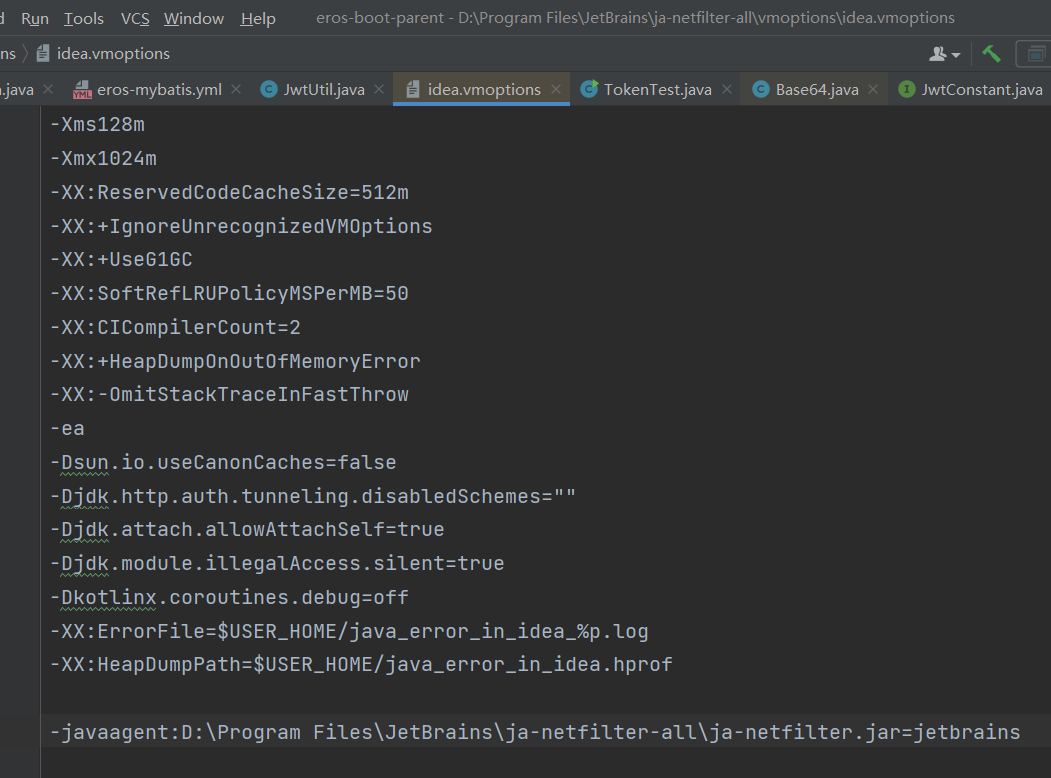Click the class icon on JwtUtil.java tab
The image size is (1051, 778).
coord(268,88)
